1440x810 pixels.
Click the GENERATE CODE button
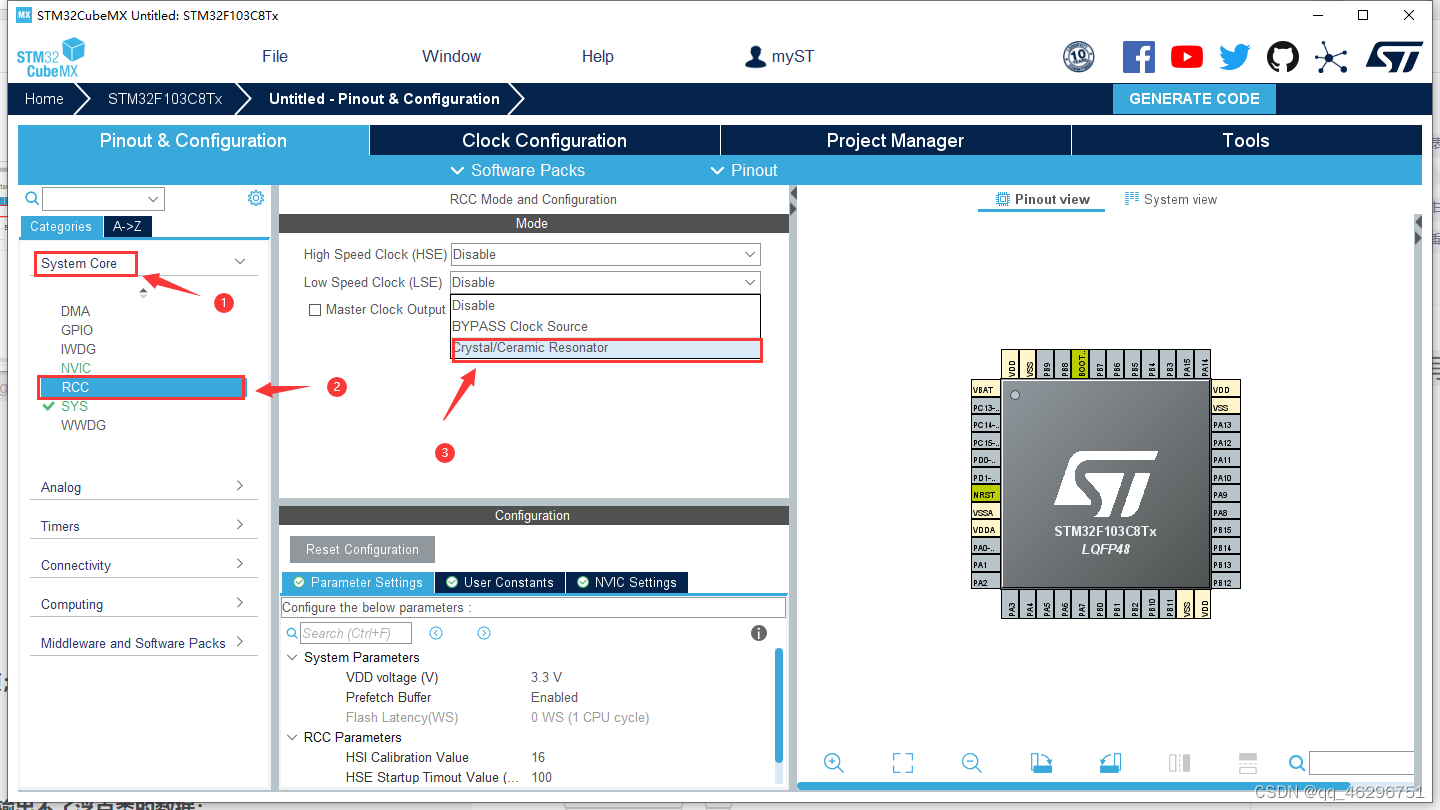pyautogui.click(x=1194, y=98)
